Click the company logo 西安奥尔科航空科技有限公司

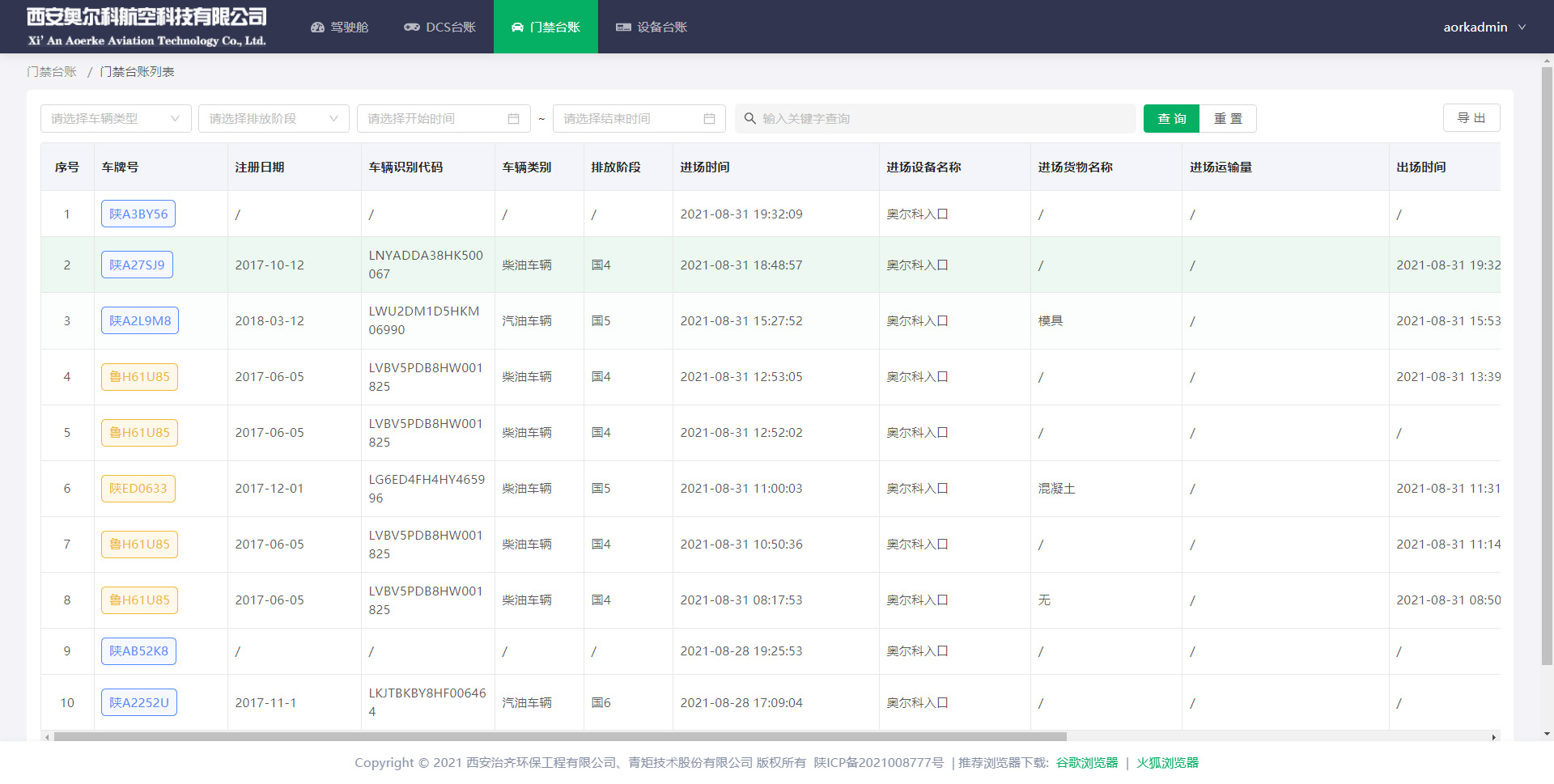pyautogui.click(x=146, y=27)
